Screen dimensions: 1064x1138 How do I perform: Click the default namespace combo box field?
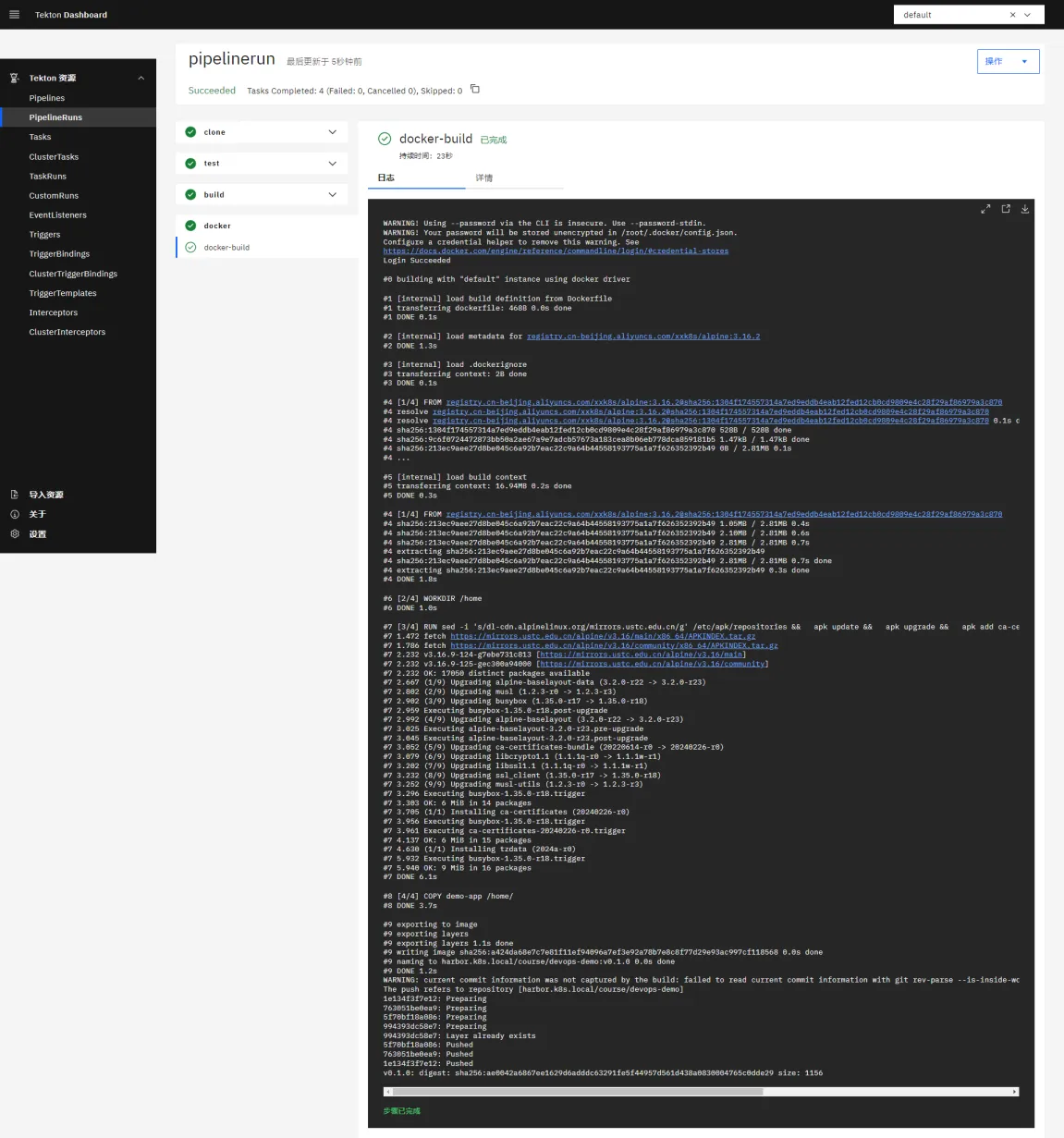point(969,15)
